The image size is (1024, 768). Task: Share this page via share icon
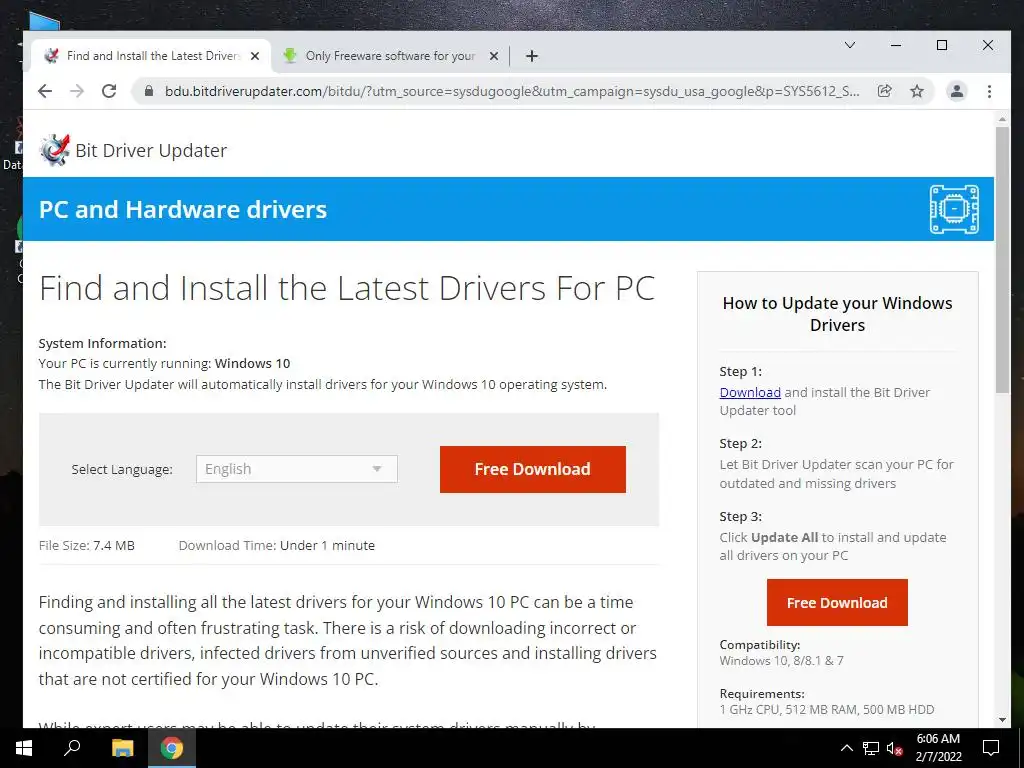(884, 91)
